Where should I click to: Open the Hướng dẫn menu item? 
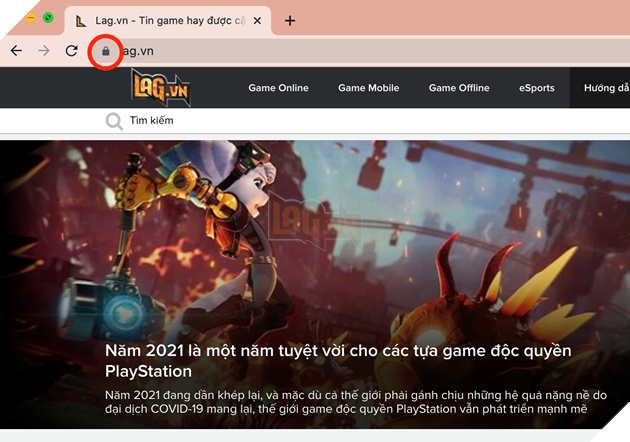point(607,88)
